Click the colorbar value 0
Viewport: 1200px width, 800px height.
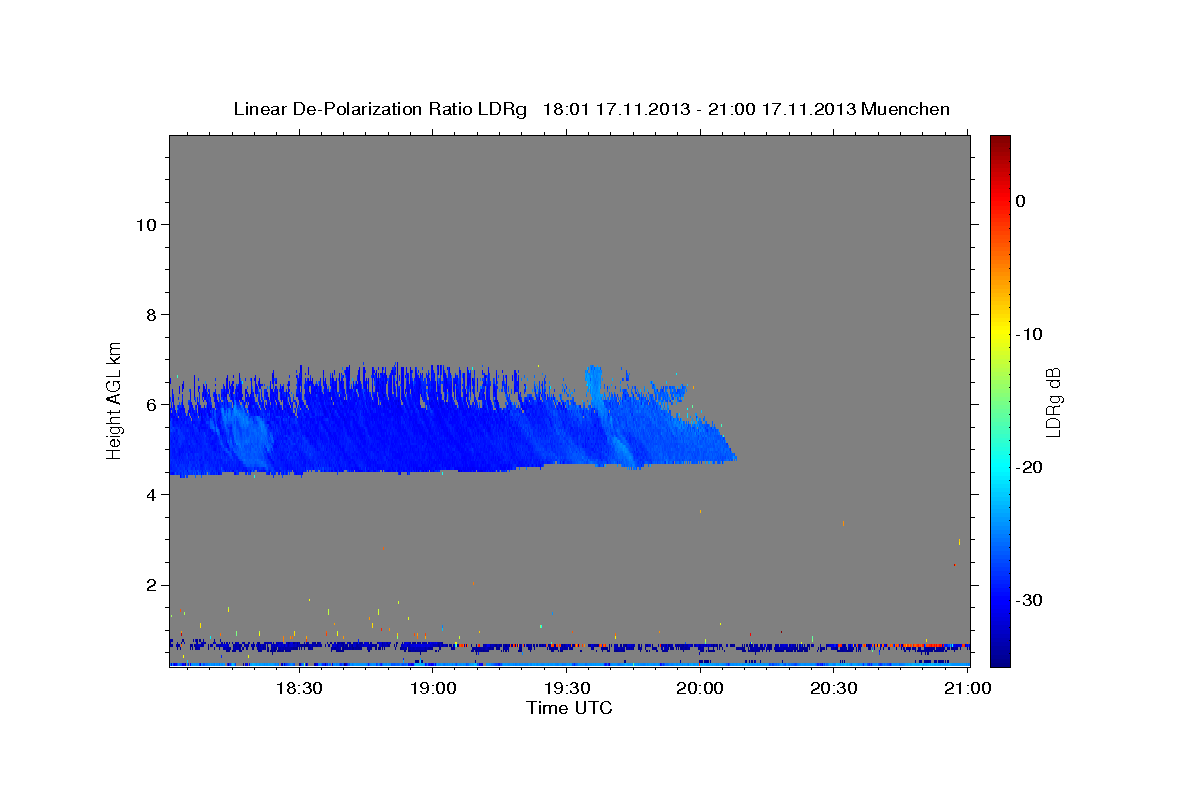click(x=1020, y=201)
